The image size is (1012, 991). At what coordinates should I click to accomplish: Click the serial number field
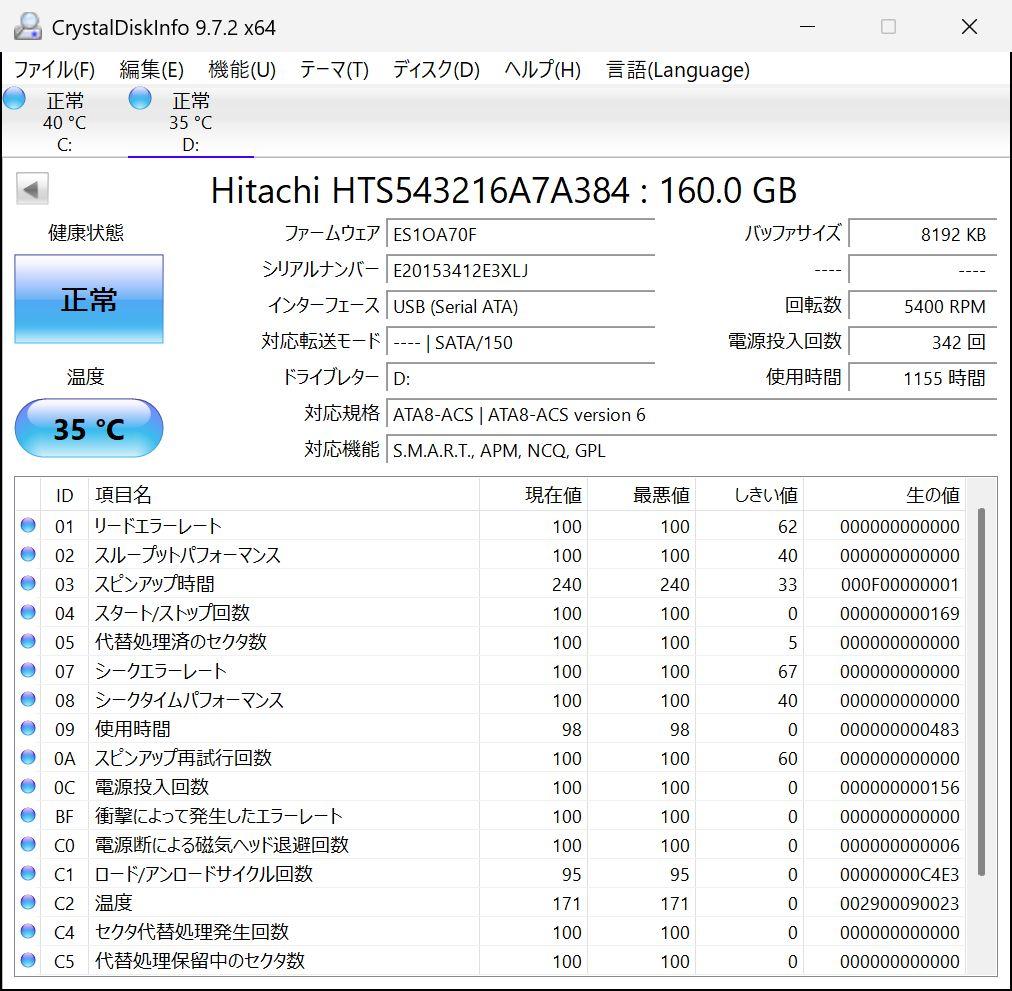click(x=520, y=271)
